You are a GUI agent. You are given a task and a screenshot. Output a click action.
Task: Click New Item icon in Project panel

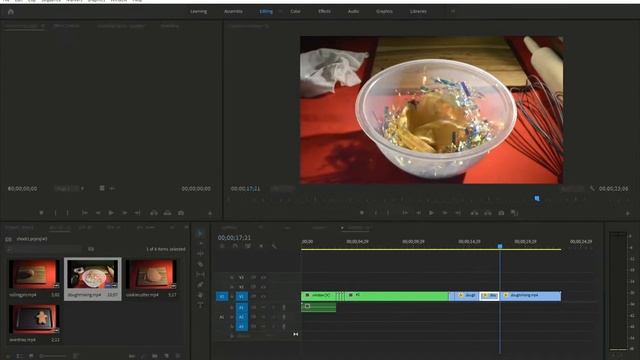(x=167, y=356)
